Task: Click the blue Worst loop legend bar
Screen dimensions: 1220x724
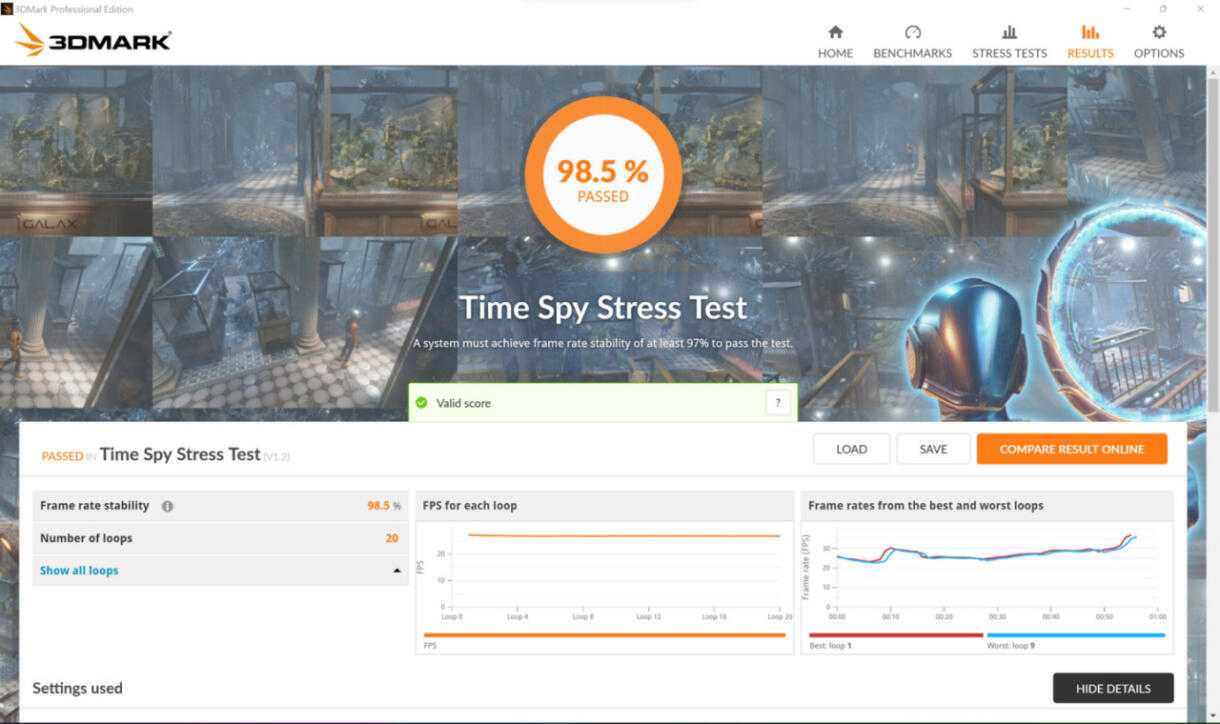Action: click(1075, 635)
